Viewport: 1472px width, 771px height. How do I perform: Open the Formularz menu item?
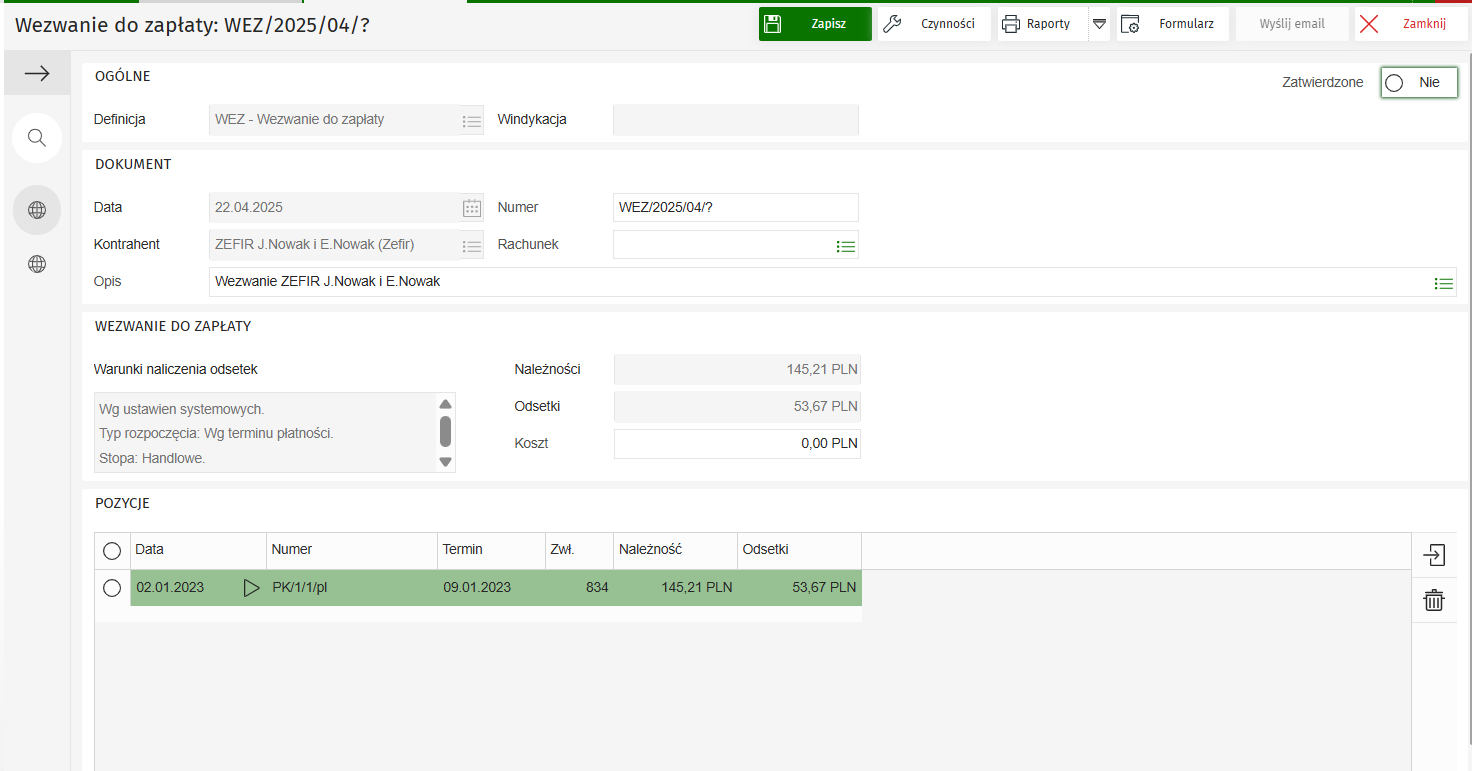point(1172,24)
